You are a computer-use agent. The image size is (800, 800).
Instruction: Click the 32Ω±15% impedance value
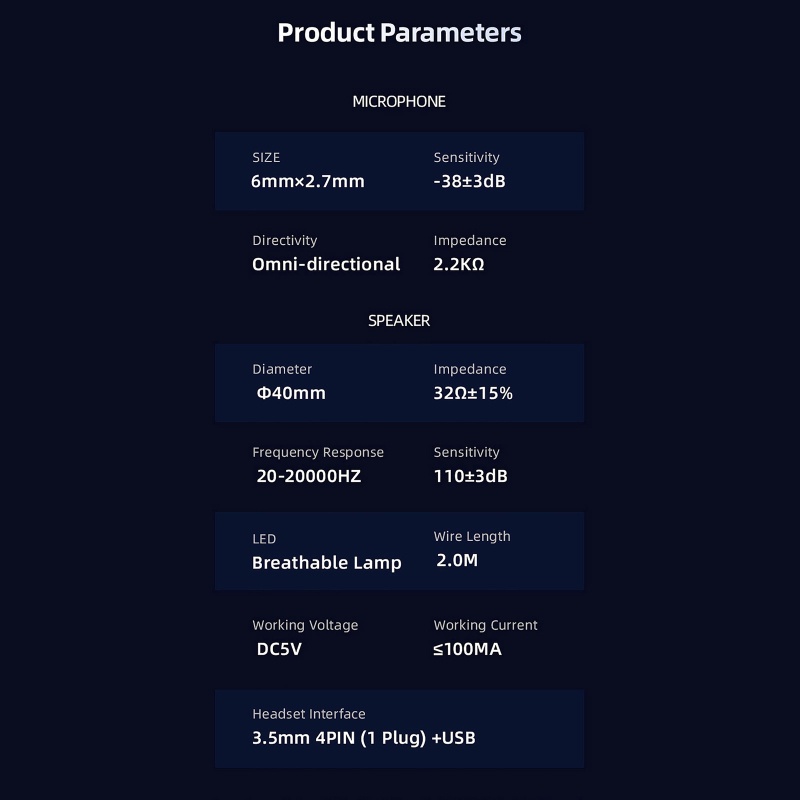click(473, 393)
